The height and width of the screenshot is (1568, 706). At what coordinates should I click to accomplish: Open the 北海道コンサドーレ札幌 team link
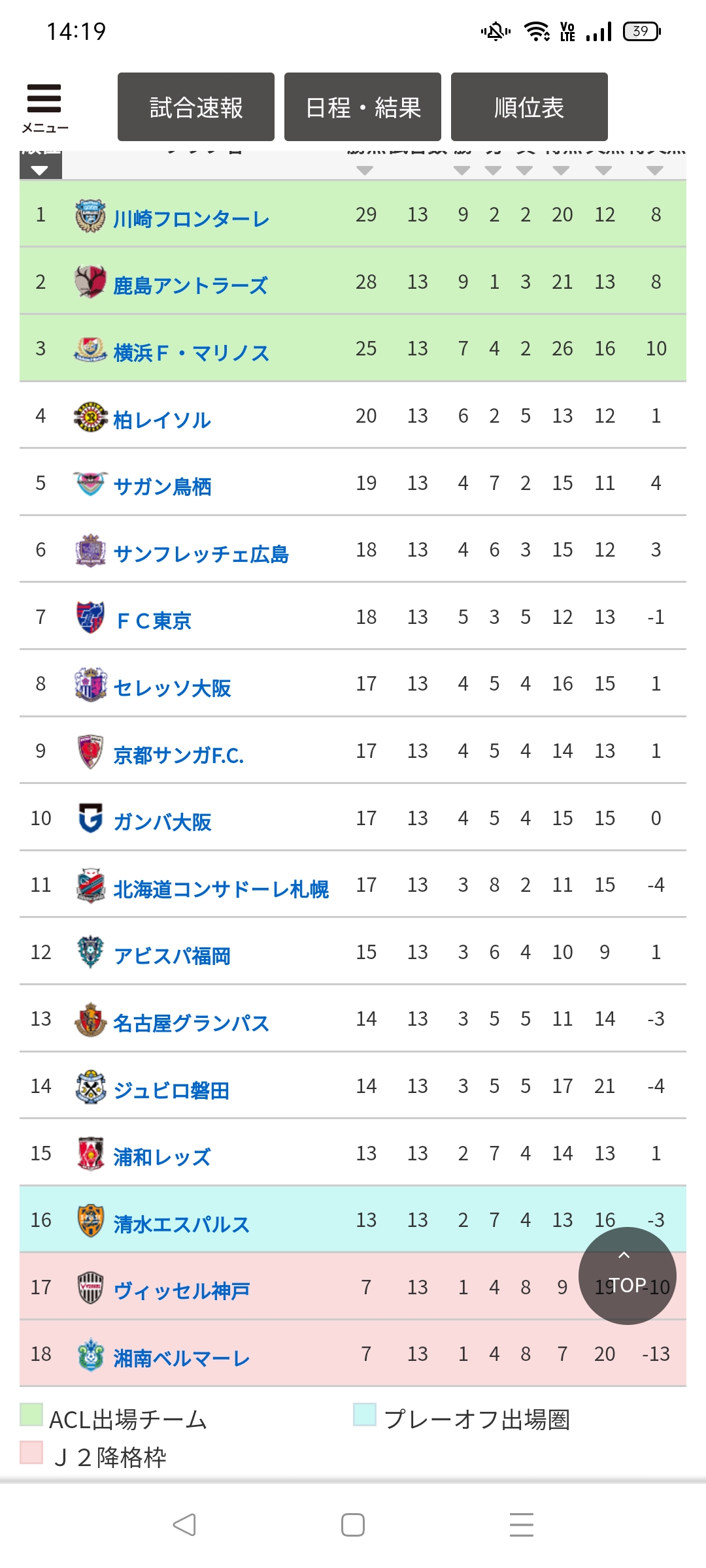tap(221, 889)
